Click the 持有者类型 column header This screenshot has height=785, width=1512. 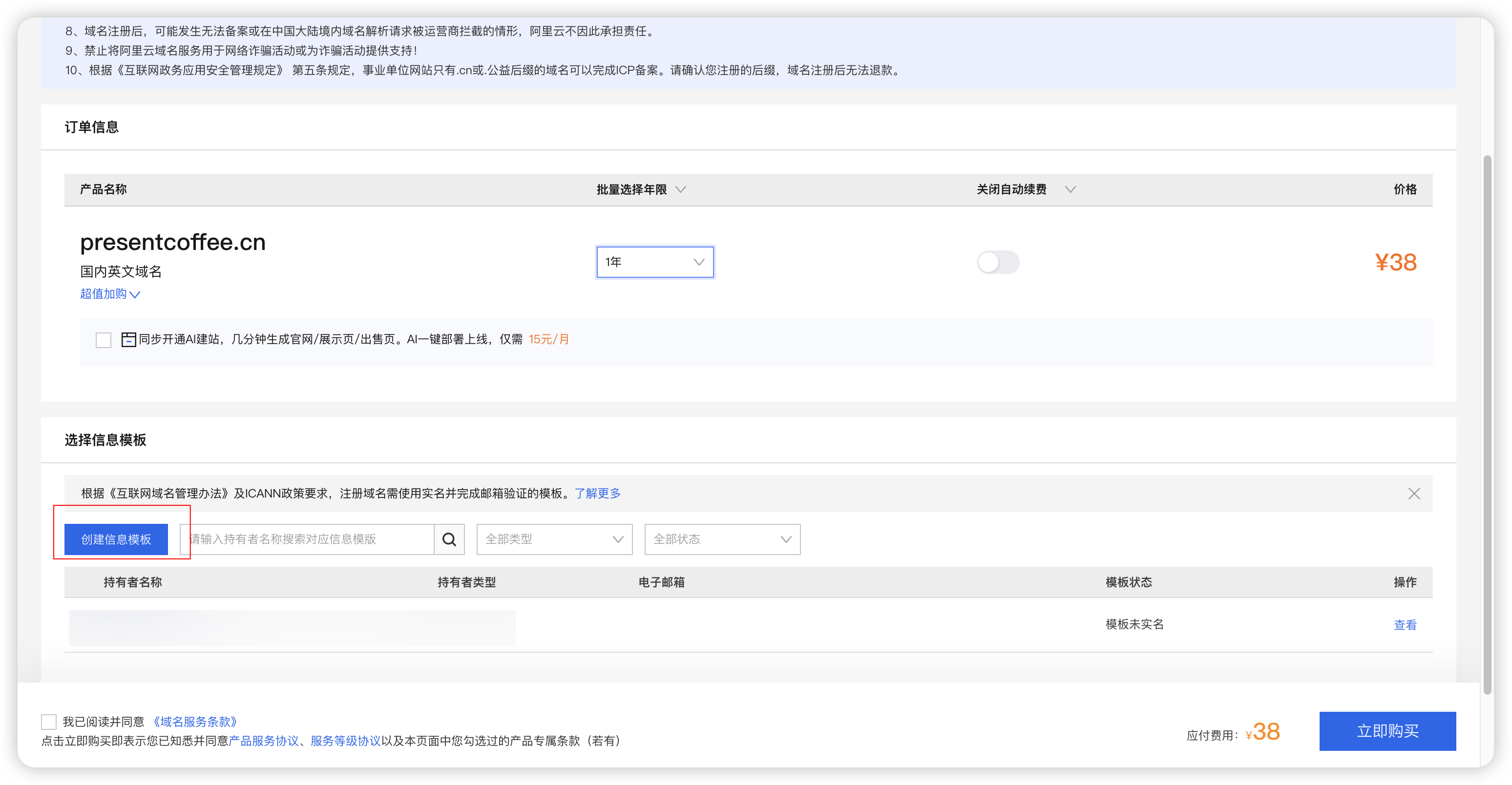(x=466, y=582)
